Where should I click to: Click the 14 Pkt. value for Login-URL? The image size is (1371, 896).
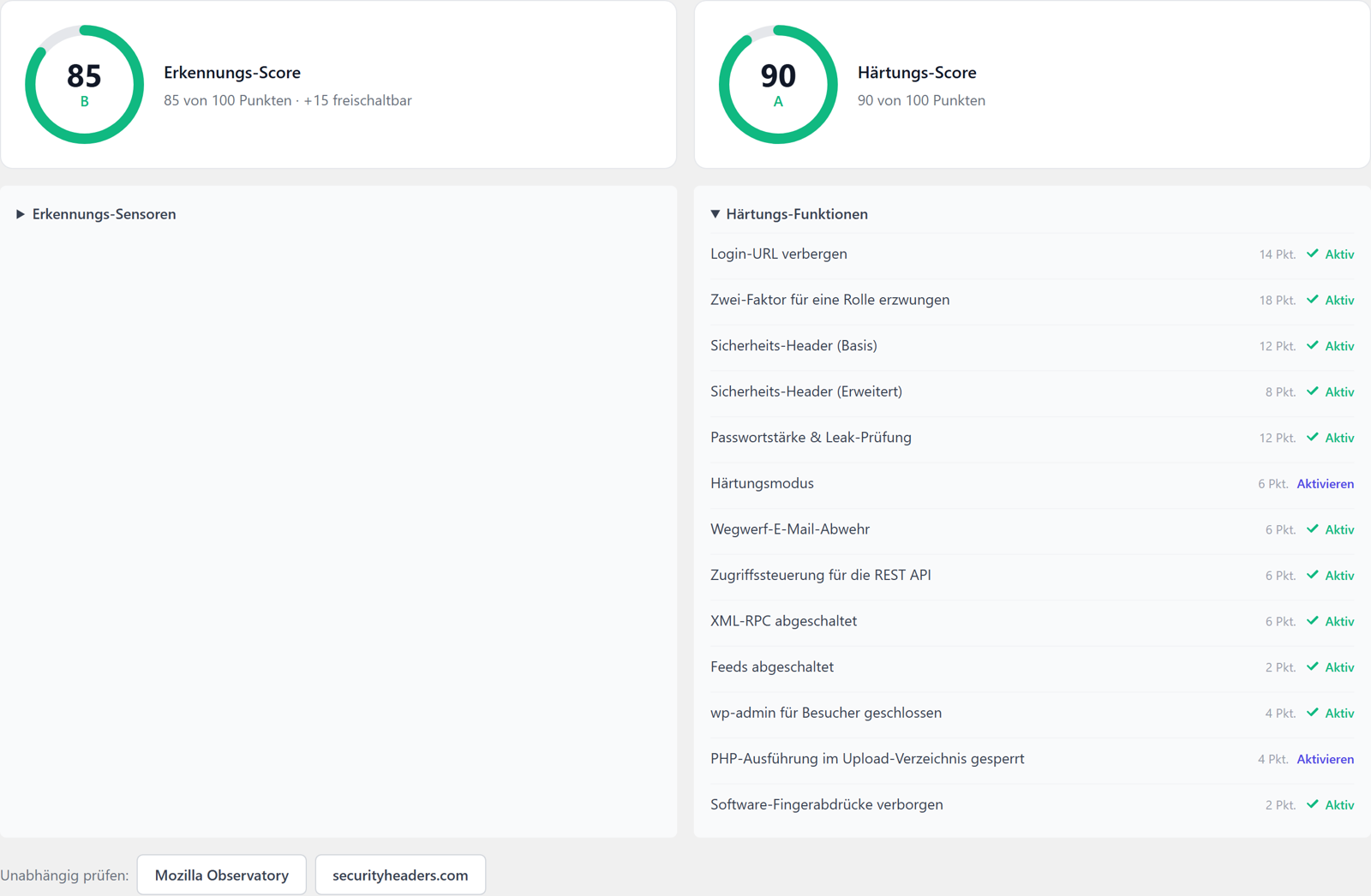point(1277,254)
